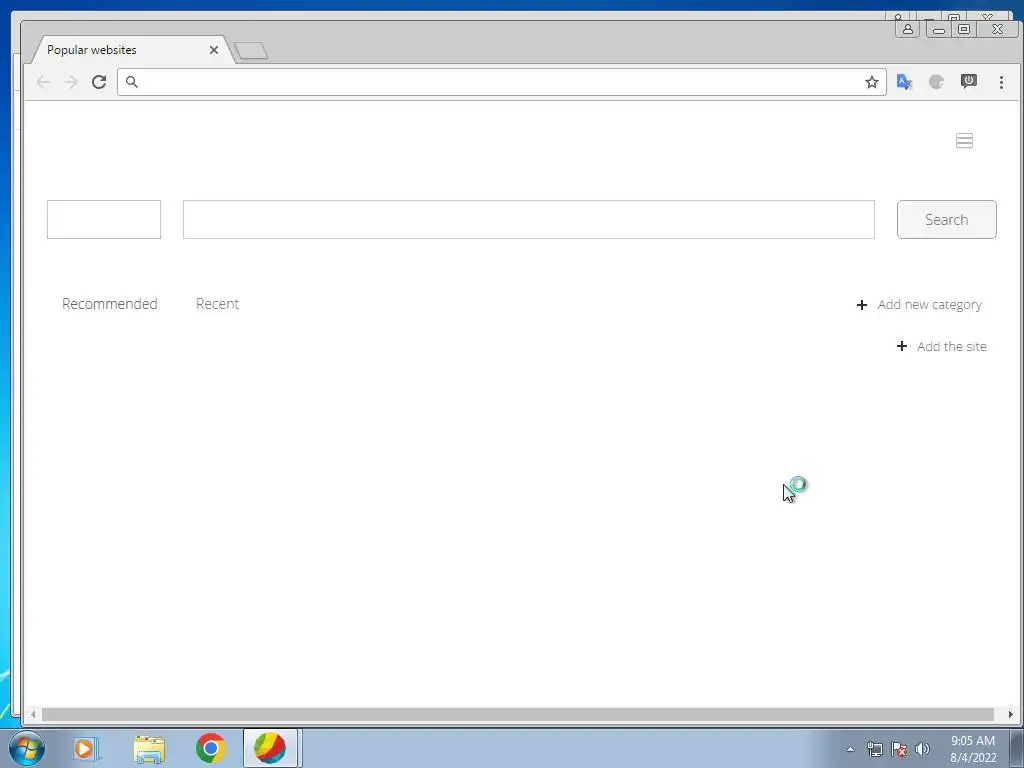Screen dimensions: 1024x768
Task: Open File Explorer from the taskbar
Action: click(x=149, y=748)
